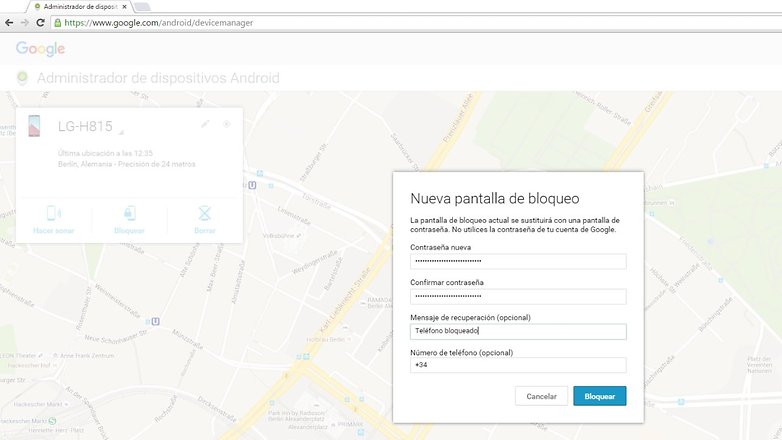782x440 pixels.
Task: Click the Android Device Manager pin icon
Action: (x=22, y=78)
